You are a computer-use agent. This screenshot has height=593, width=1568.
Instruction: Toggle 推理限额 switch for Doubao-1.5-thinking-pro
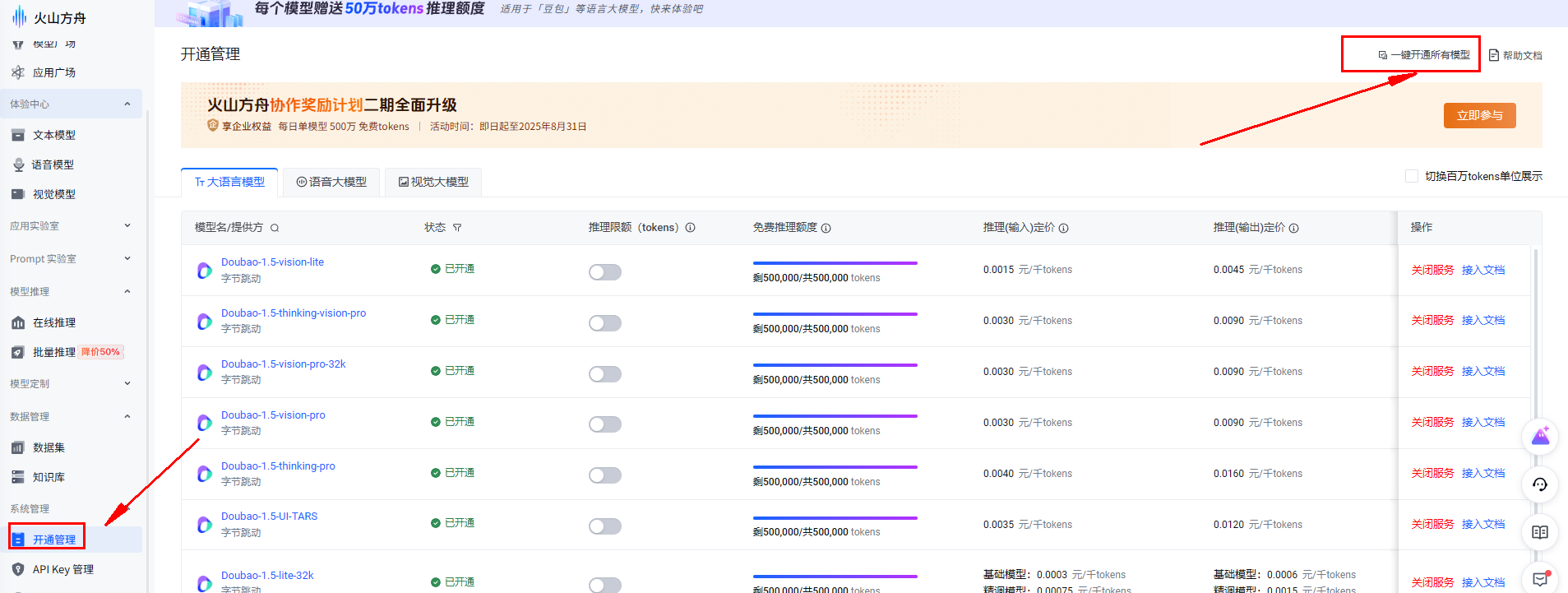[605, 475]
